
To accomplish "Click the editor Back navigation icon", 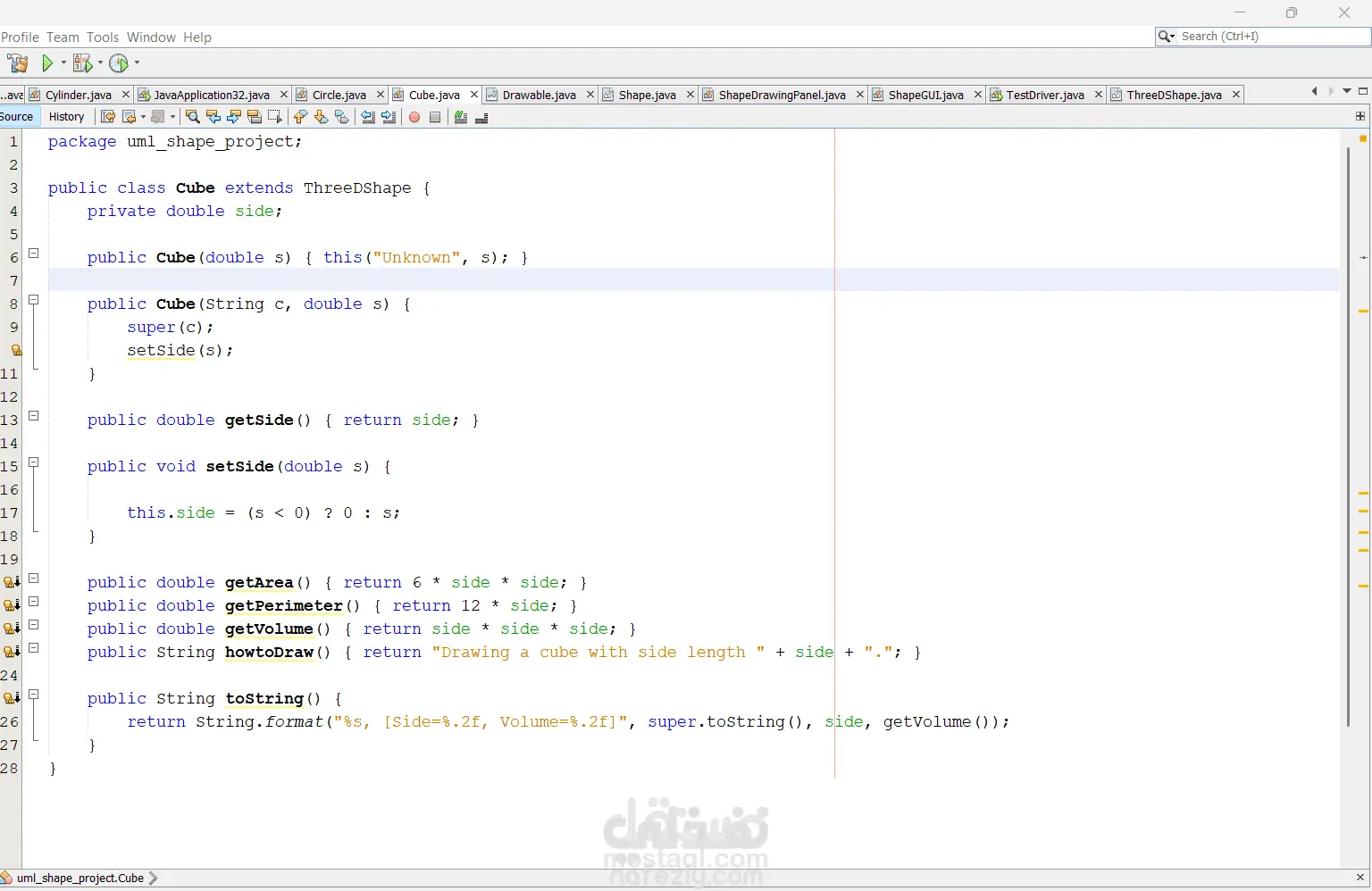I will [x=130, y=117].
